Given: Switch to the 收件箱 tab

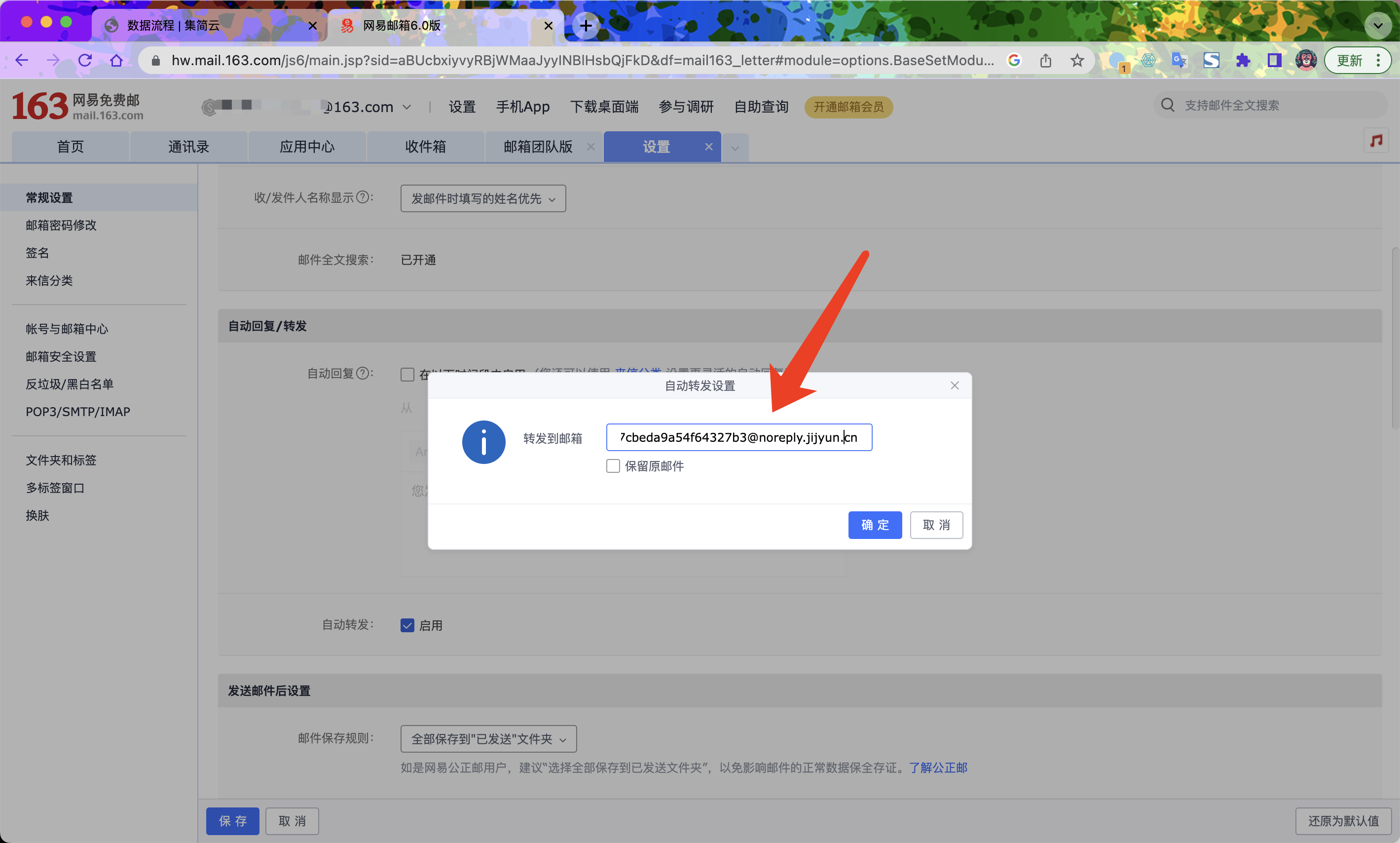Looking at the screenshot, I should [x=425, y=147].
